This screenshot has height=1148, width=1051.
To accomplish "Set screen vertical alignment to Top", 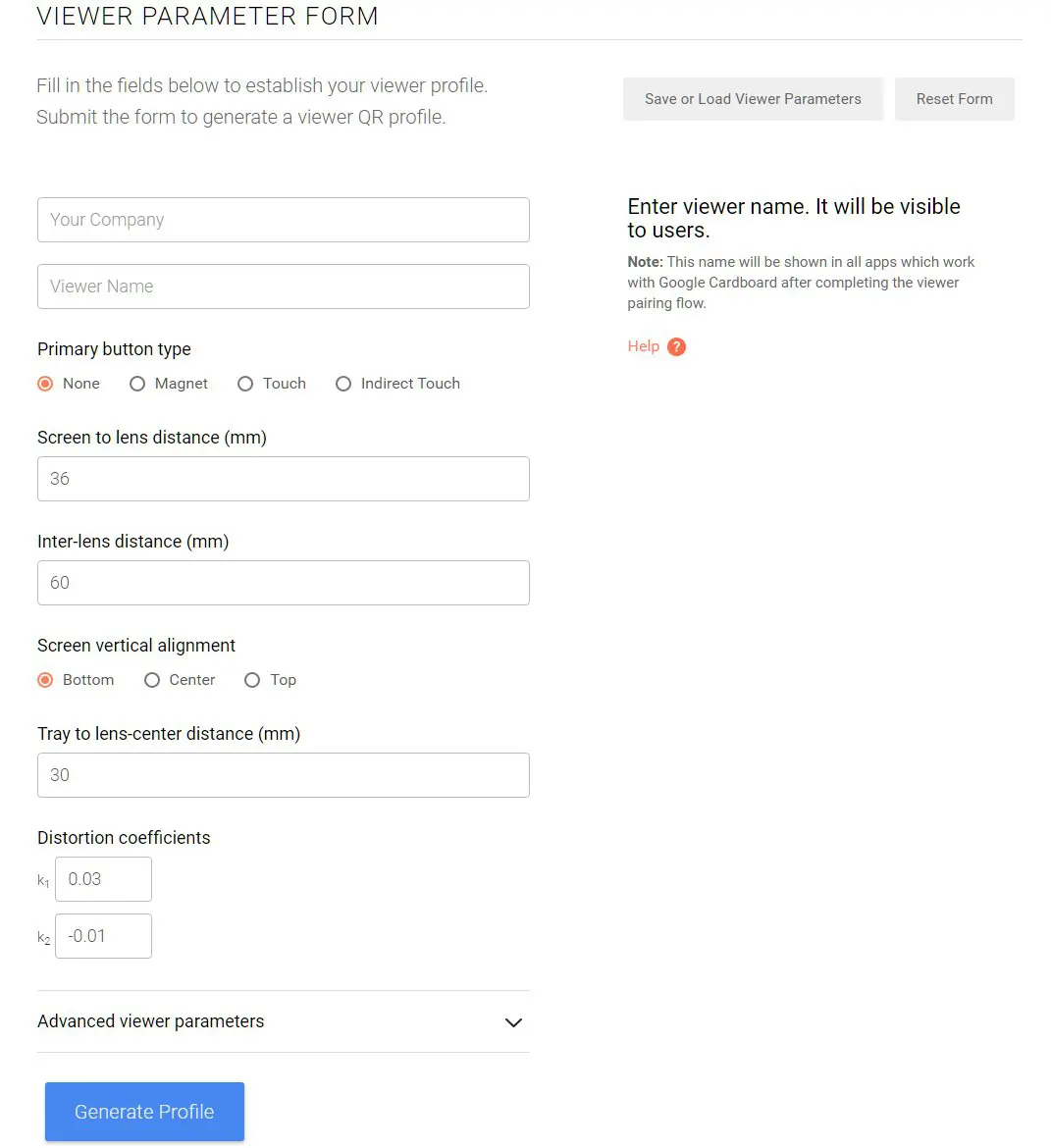I will (252, 680).
